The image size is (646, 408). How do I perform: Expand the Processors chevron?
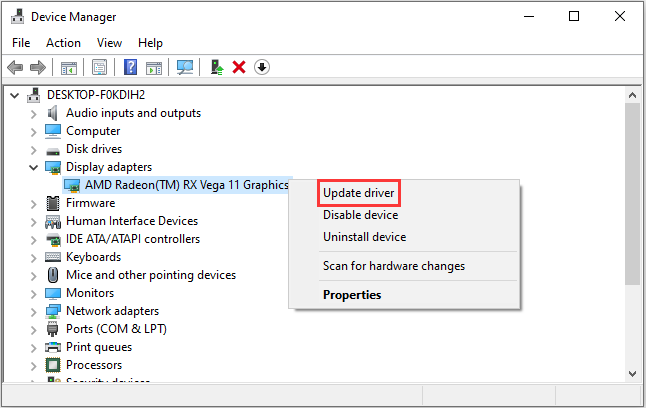click(x=34, y=366)
